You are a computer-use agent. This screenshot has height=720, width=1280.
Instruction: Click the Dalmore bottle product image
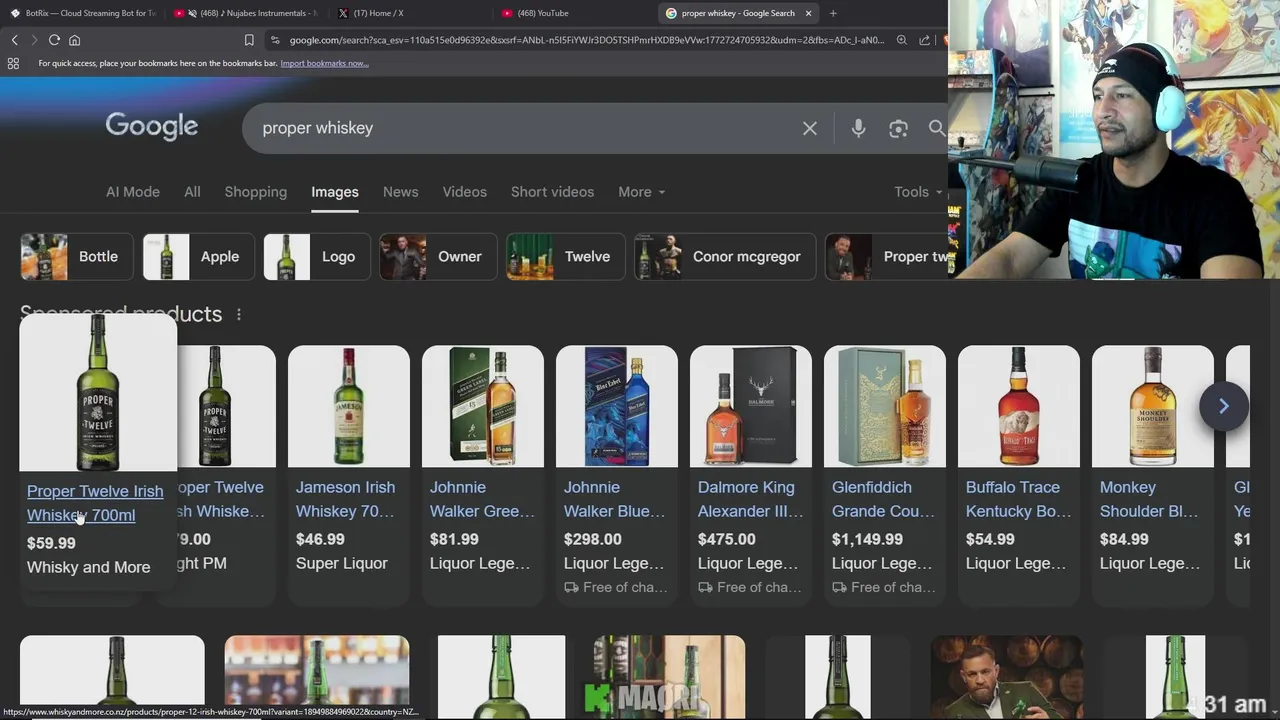click(x=751, y=406)
